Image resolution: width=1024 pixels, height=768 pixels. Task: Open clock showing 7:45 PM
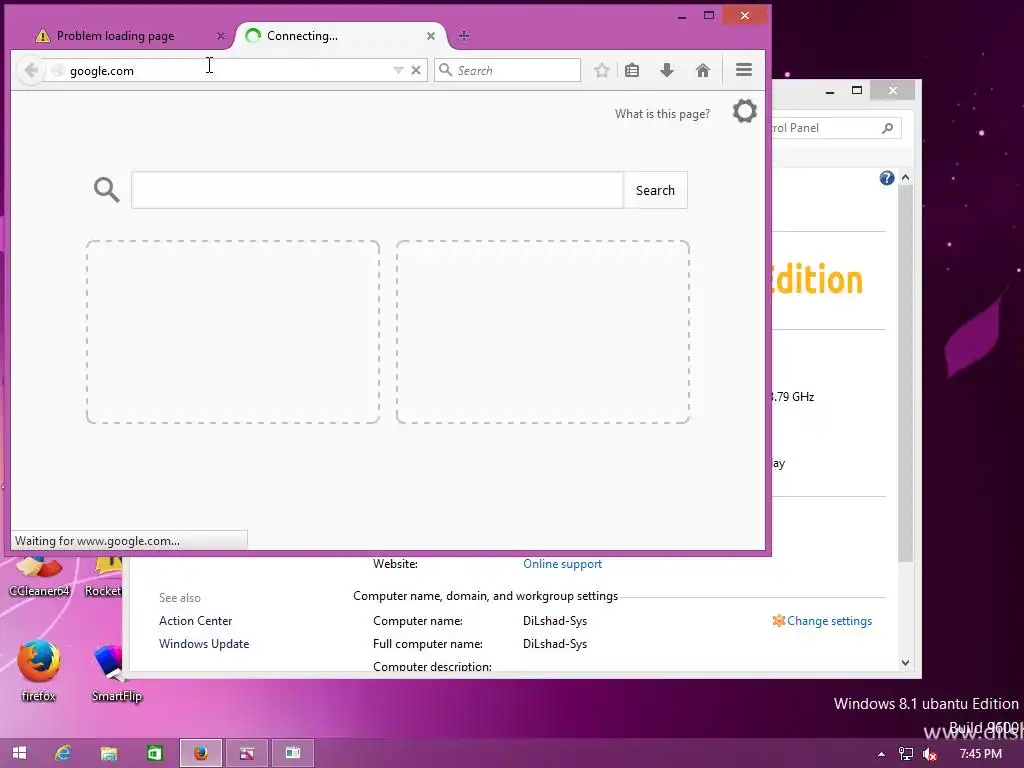point(980,754)
